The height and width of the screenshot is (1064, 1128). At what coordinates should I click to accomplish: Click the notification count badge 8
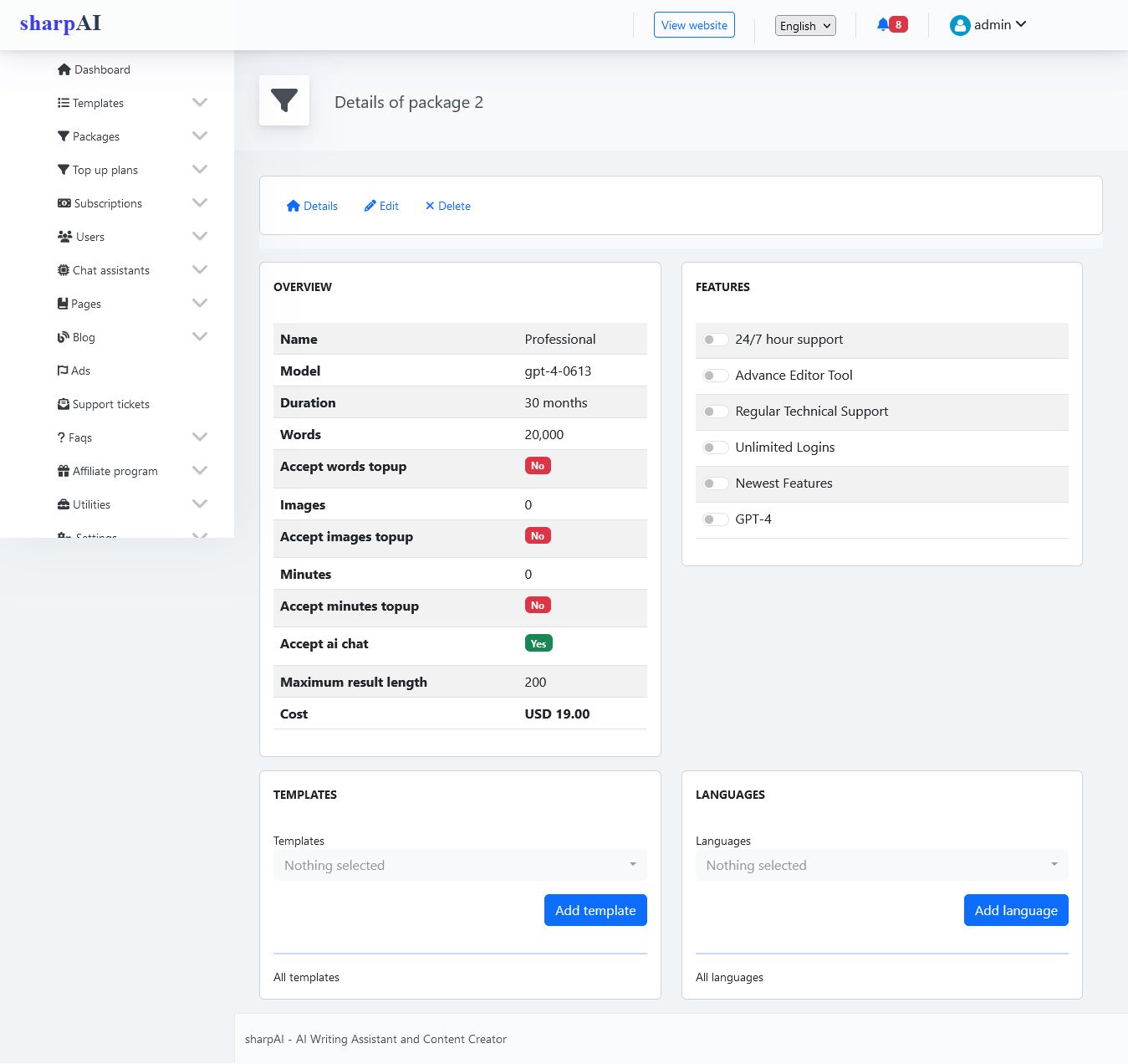click(x=899, y=24)
